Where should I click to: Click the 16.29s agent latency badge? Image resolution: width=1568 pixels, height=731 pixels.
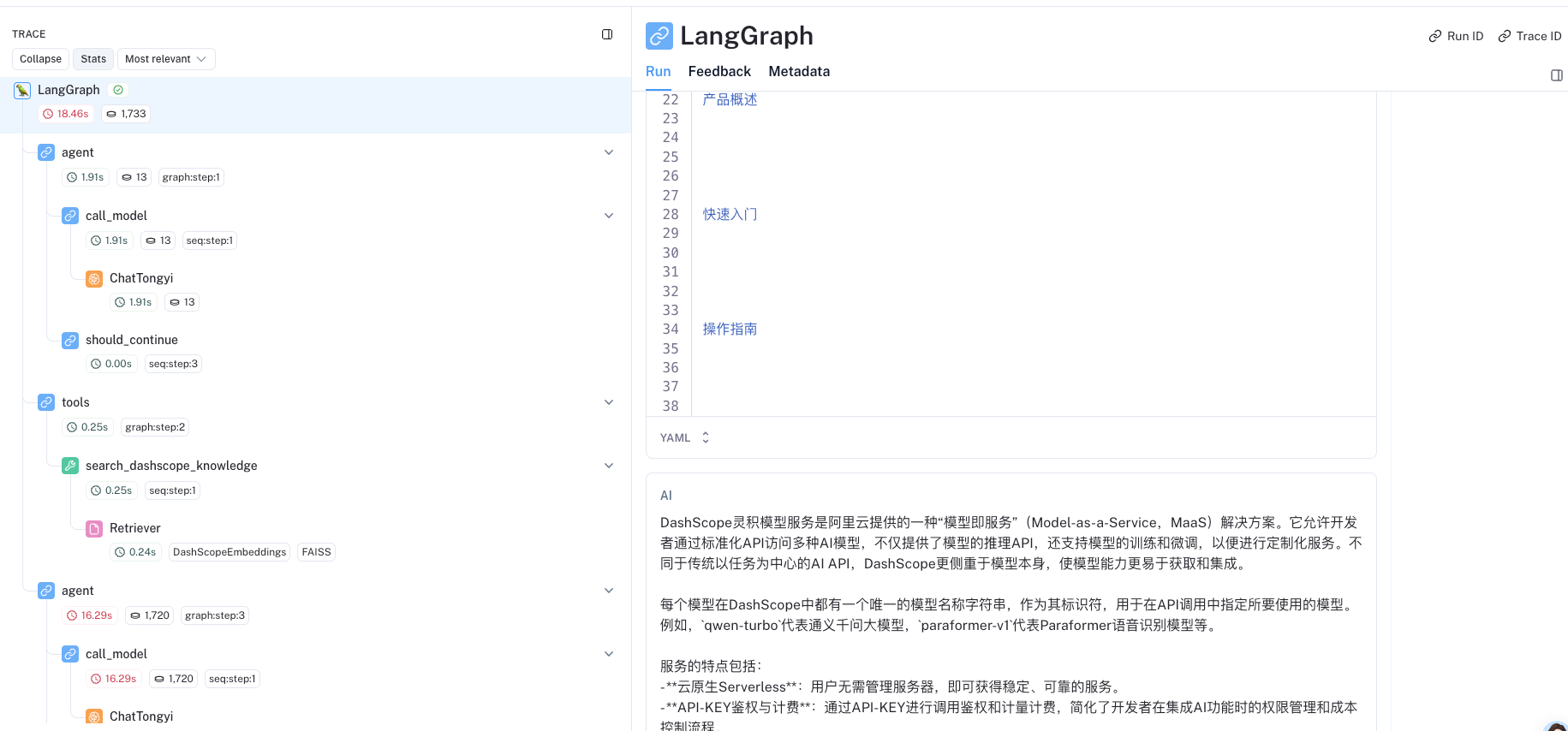(x=90, y=615)
